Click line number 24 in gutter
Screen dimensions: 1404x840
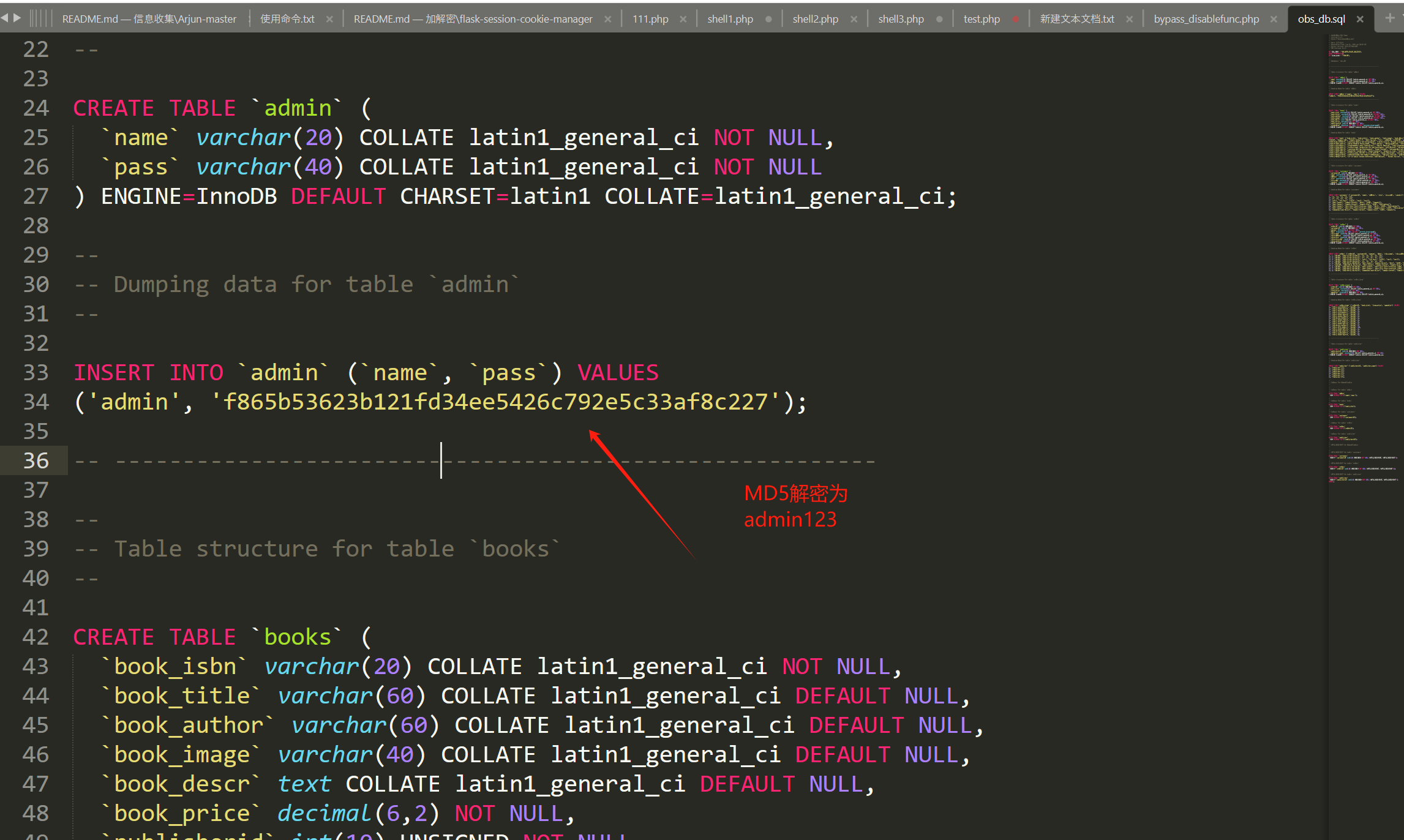(36, 108)
